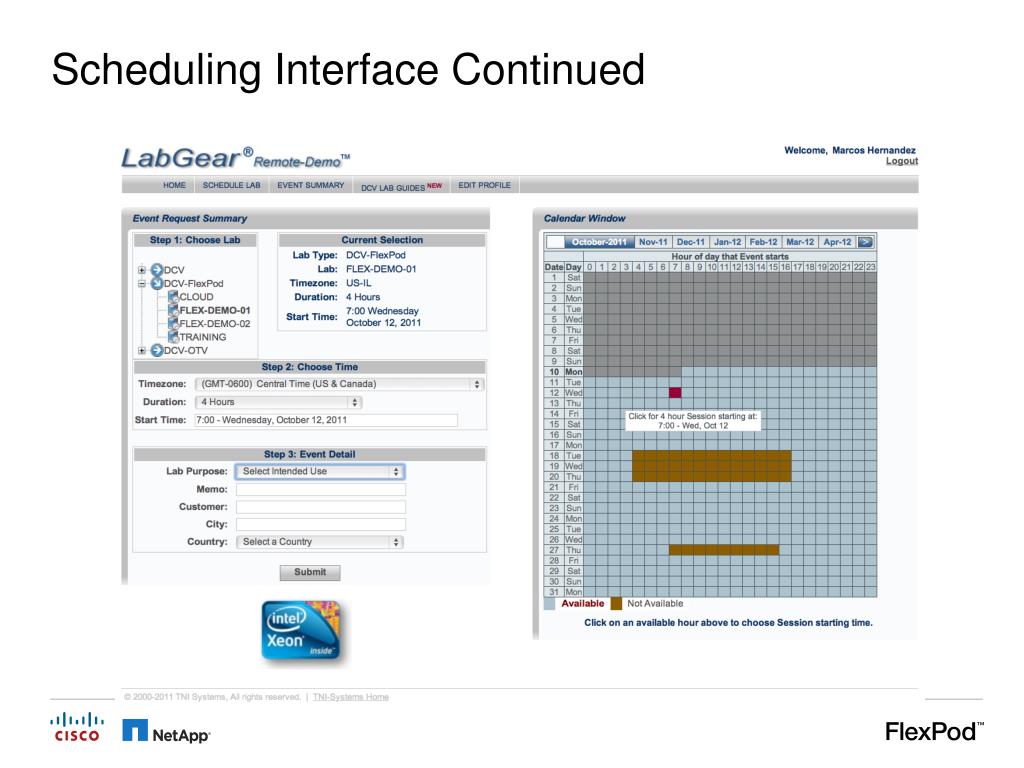The height and width of the screenshot is (768, 1024).
Task: Click the Logout link
Action: click(901, 161)
